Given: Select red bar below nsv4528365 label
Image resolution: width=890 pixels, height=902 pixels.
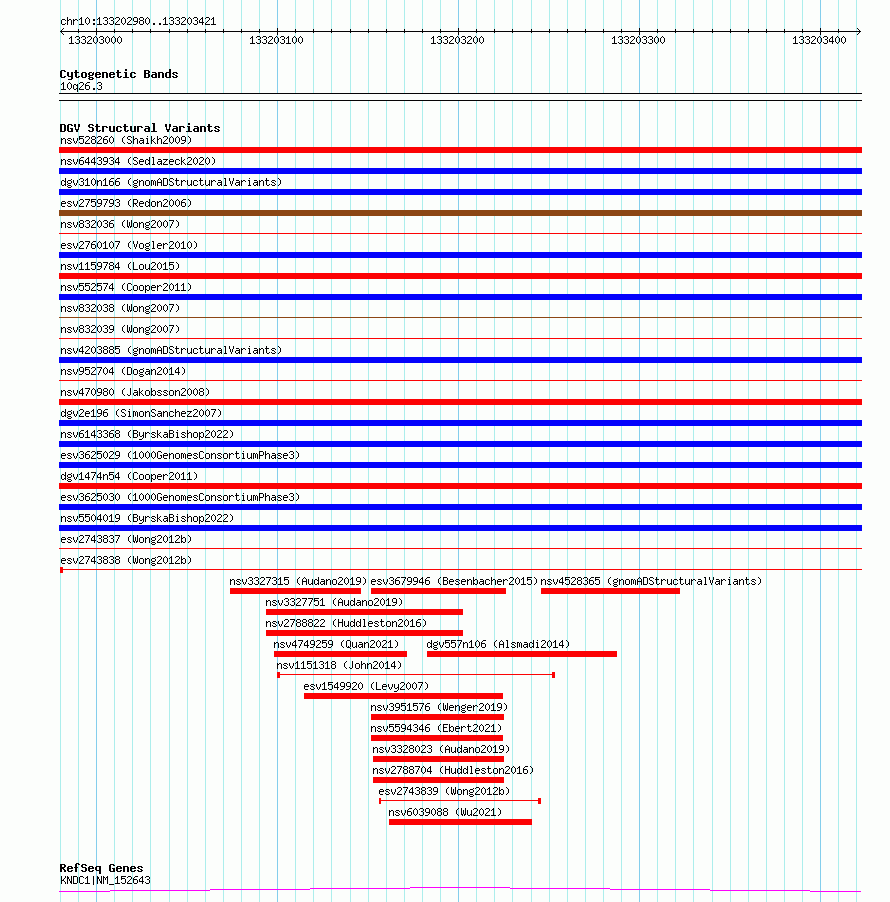Looking at the screenshot, I should click(x=610, y=591).
